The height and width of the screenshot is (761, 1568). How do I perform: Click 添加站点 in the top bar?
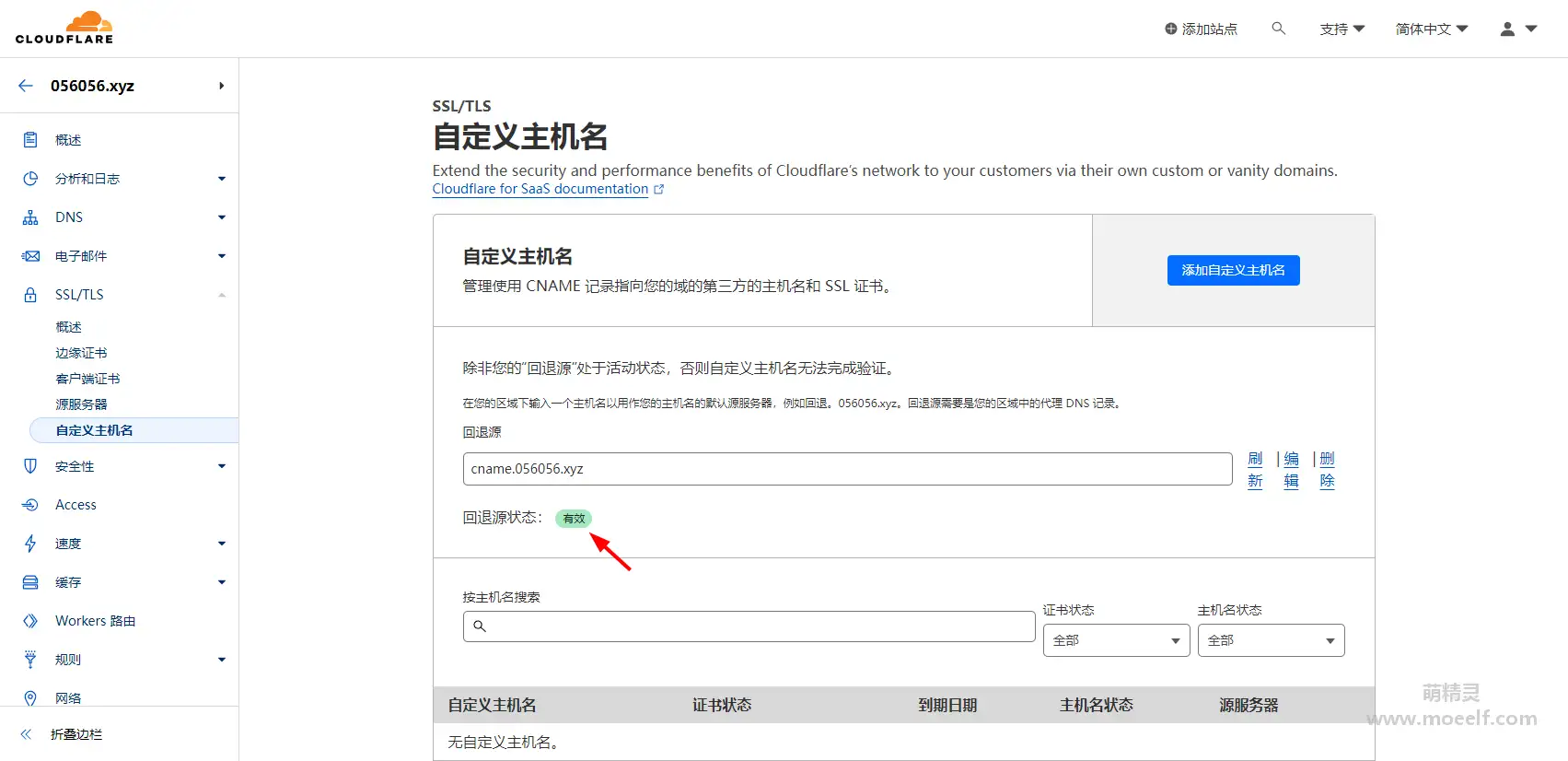click(x=1209, y=29)
